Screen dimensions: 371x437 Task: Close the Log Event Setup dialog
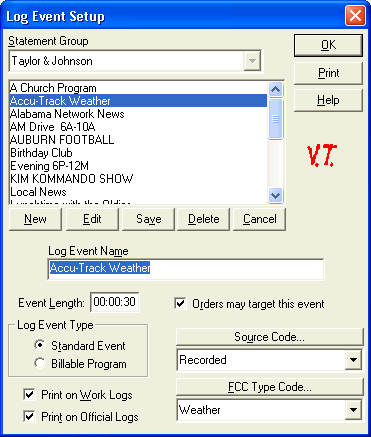click(x=355, y=16)
